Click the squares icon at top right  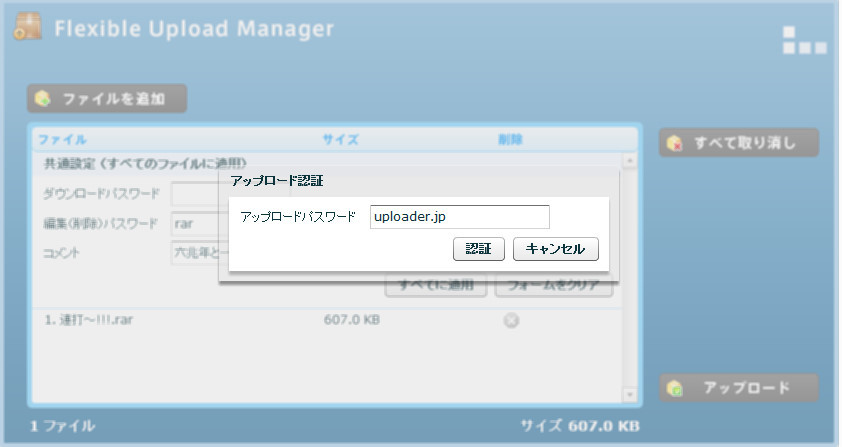click(804, 40)
